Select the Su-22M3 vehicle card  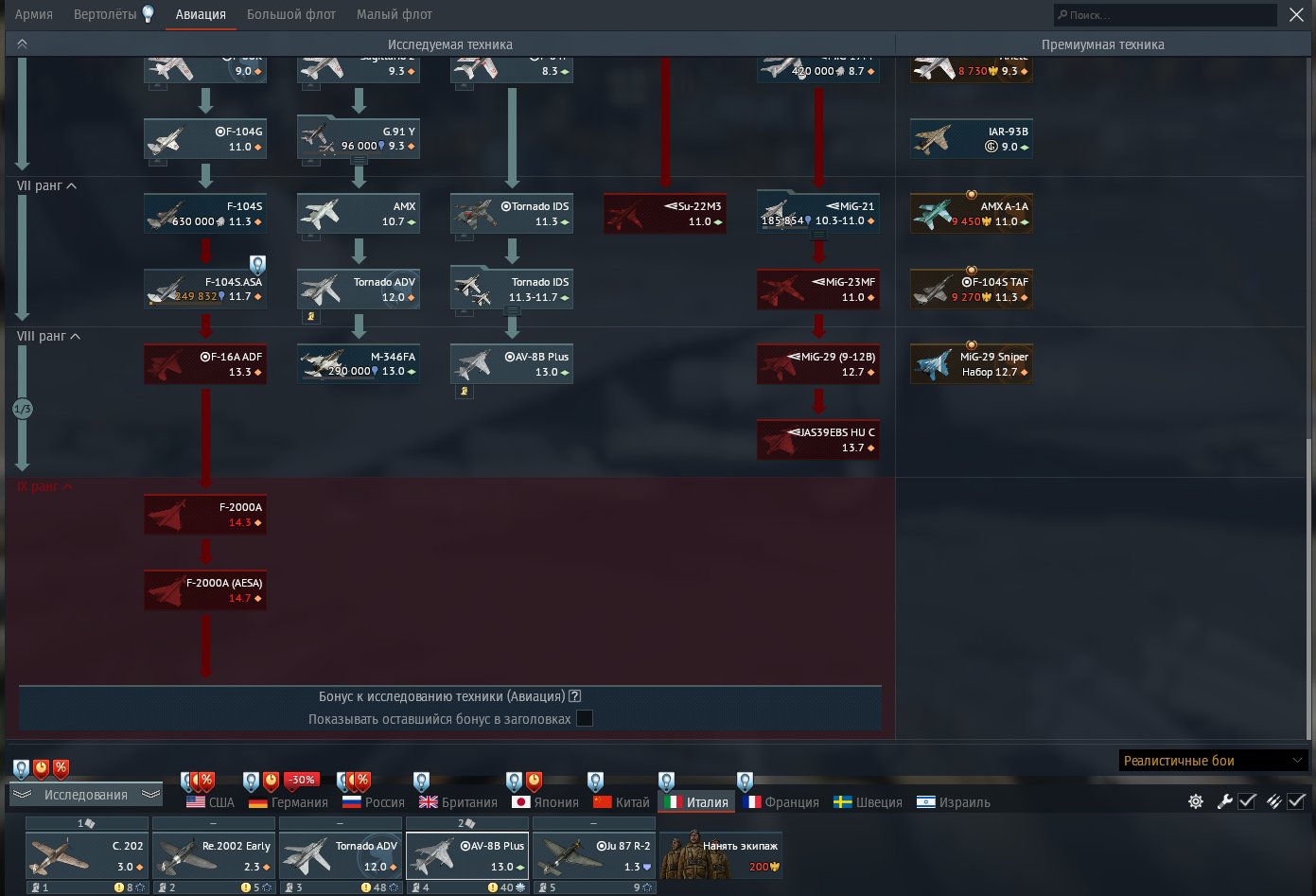pyautogui.click(x=665, y=214)
